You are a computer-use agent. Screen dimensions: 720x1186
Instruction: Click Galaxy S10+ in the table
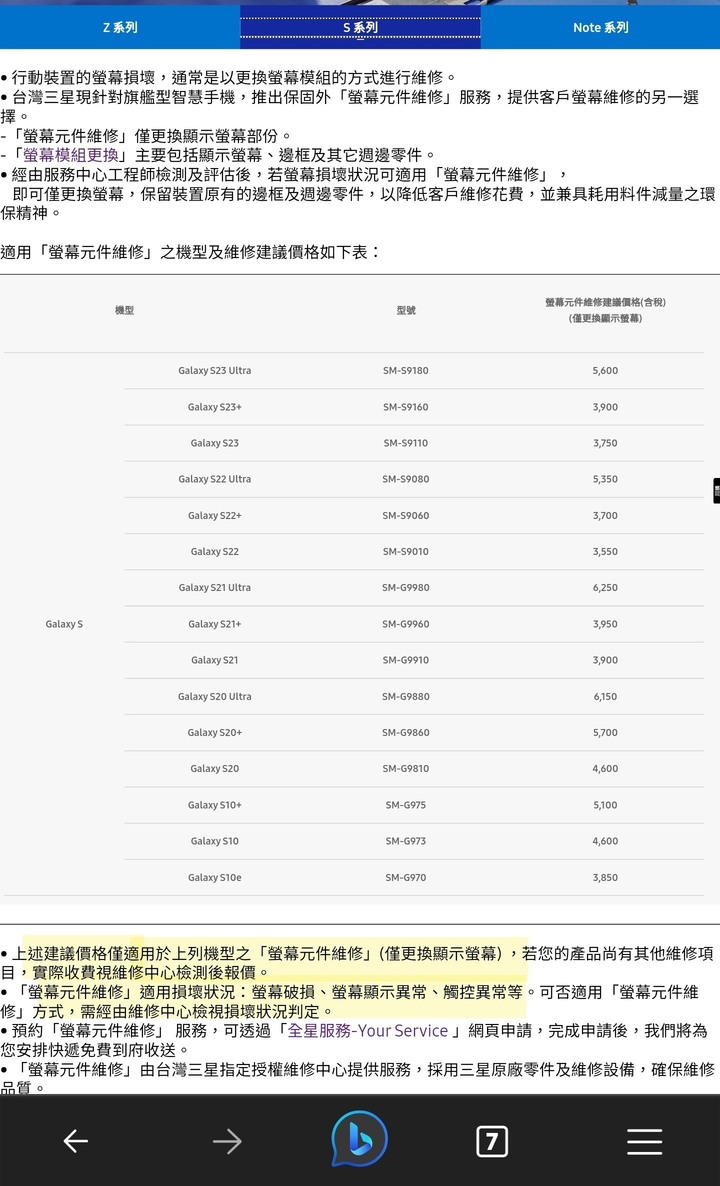(215, 805)
